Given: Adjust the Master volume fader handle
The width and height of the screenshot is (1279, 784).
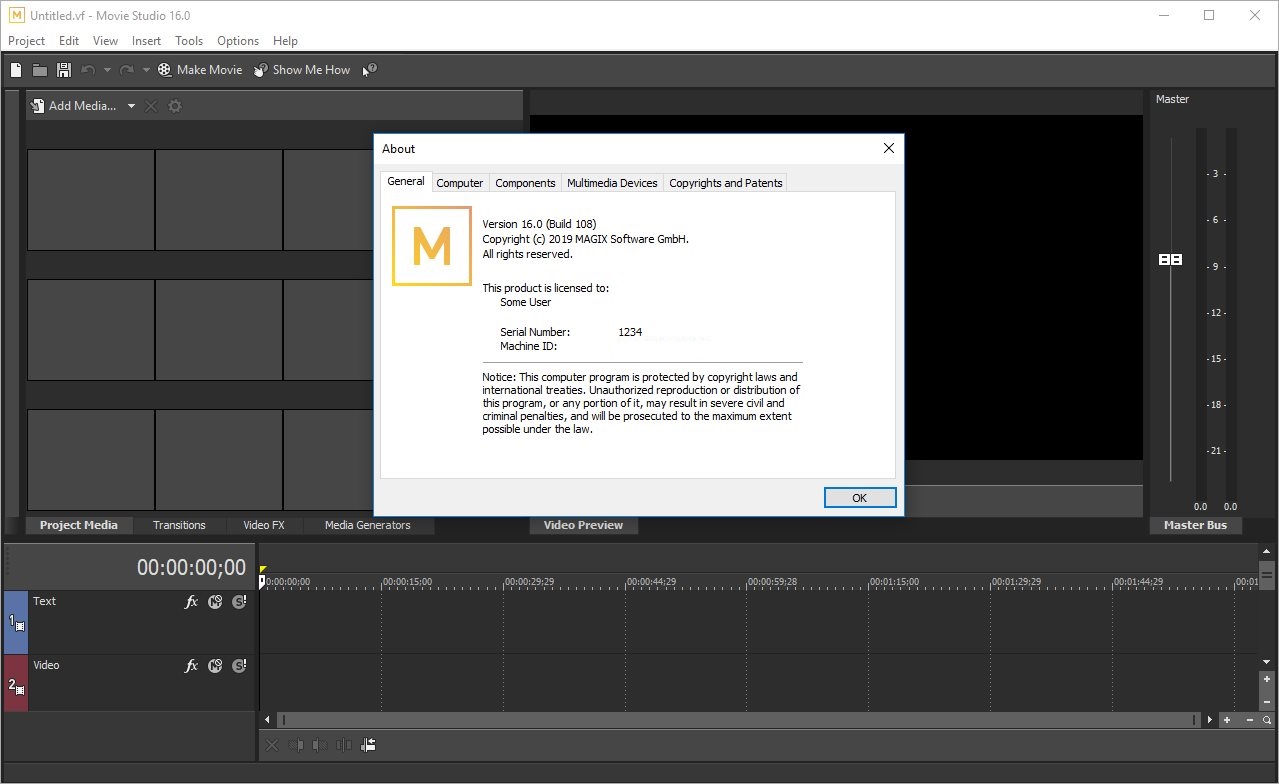Looking at the screenshot, I should (1170, 260).
